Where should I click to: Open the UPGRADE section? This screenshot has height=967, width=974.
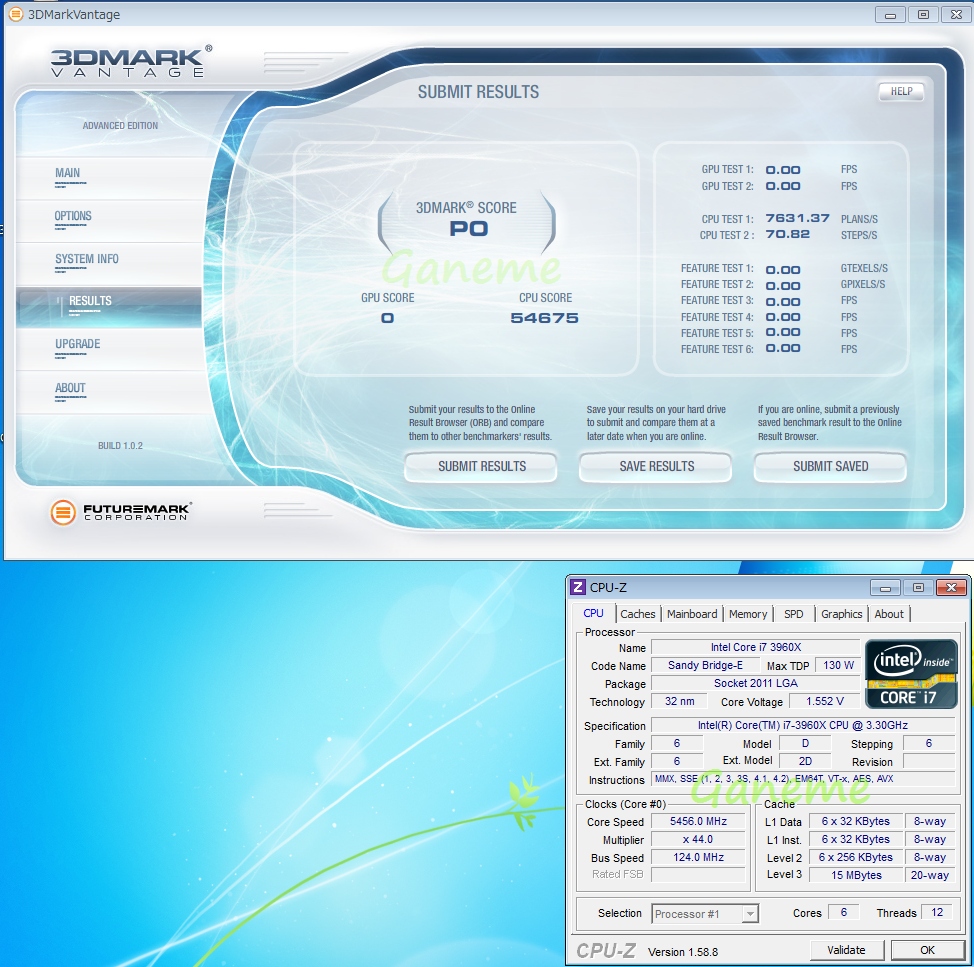109,349
